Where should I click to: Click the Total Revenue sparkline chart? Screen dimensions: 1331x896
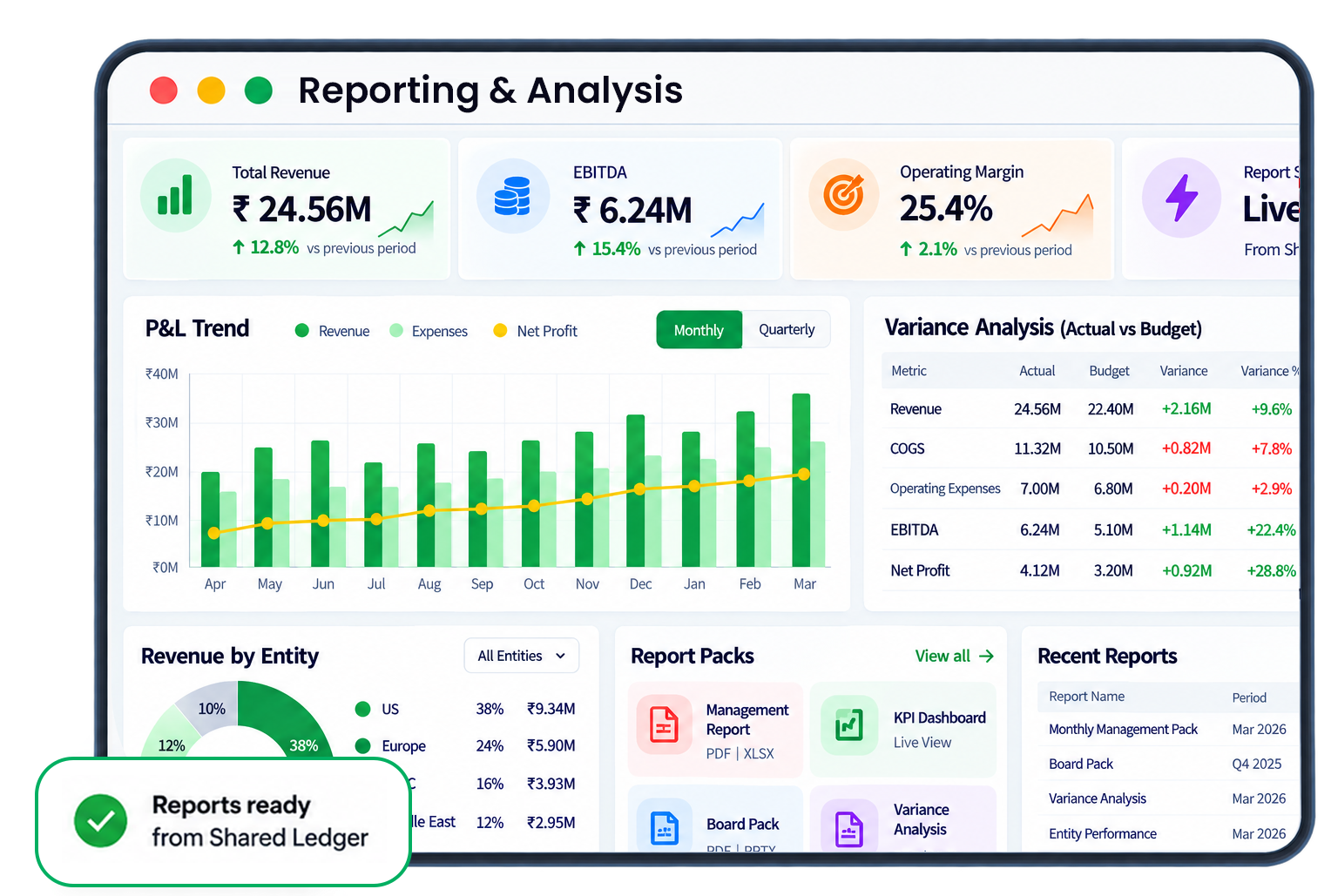point(407,219)
